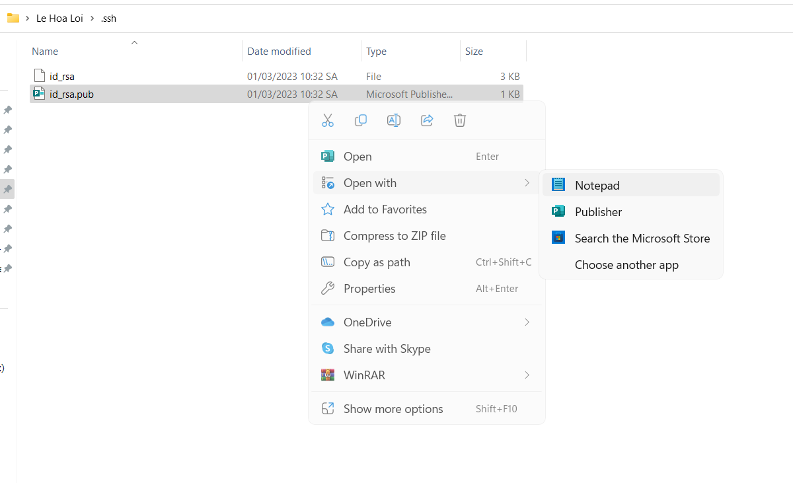Viewport: 793px width, 483px height.
Task: Expand the Open with submenu arrow
Action: pos(526,183)
